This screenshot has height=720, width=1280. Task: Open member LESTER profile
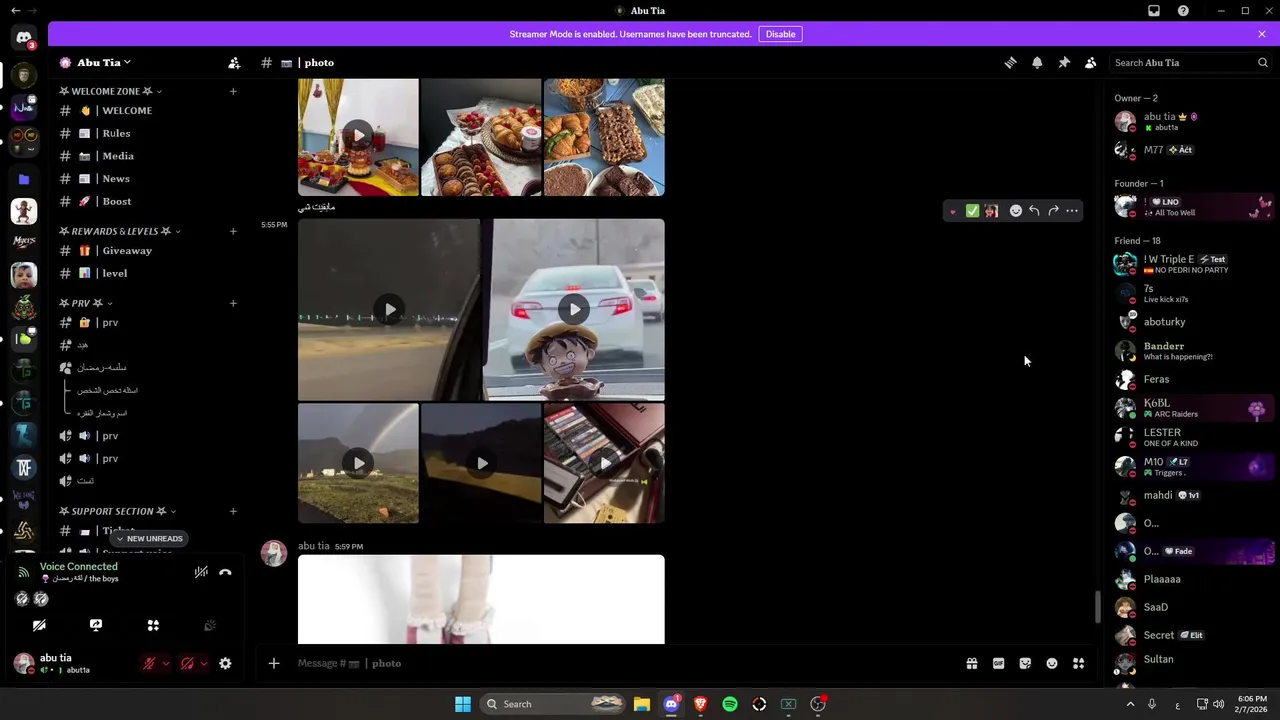(1190, 437)
